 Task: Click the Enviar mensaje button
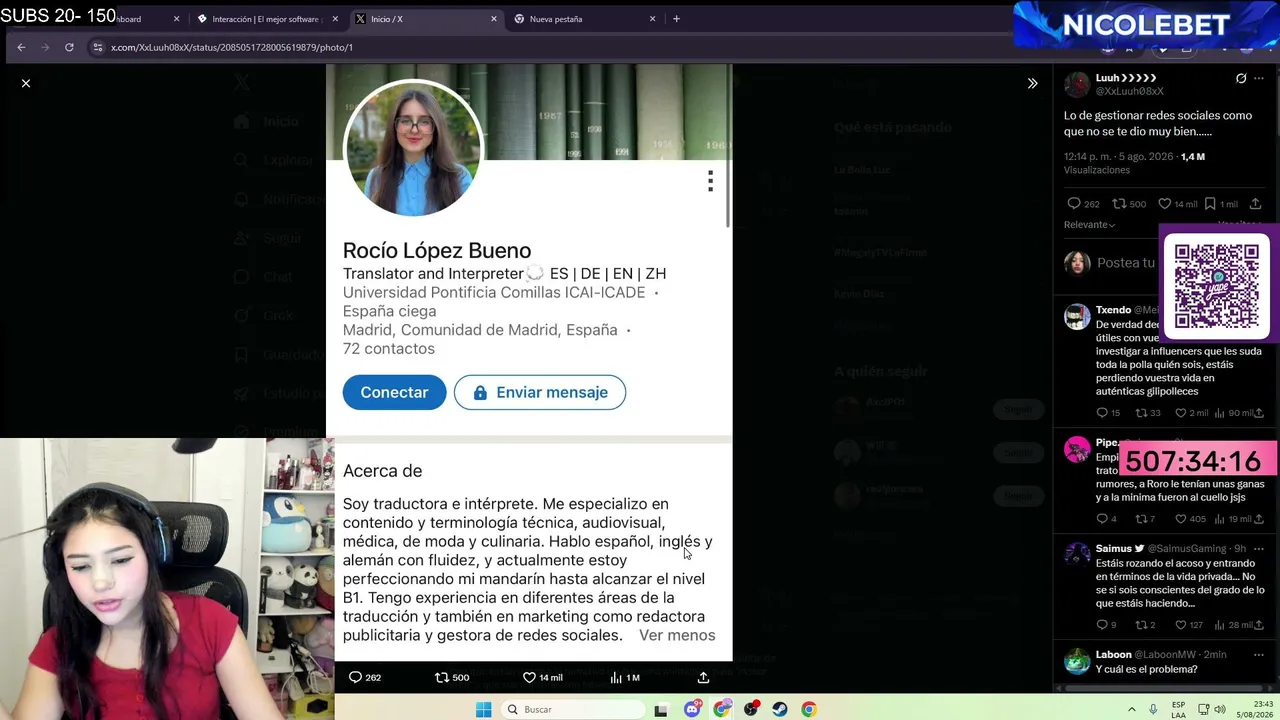click(540, 392)
